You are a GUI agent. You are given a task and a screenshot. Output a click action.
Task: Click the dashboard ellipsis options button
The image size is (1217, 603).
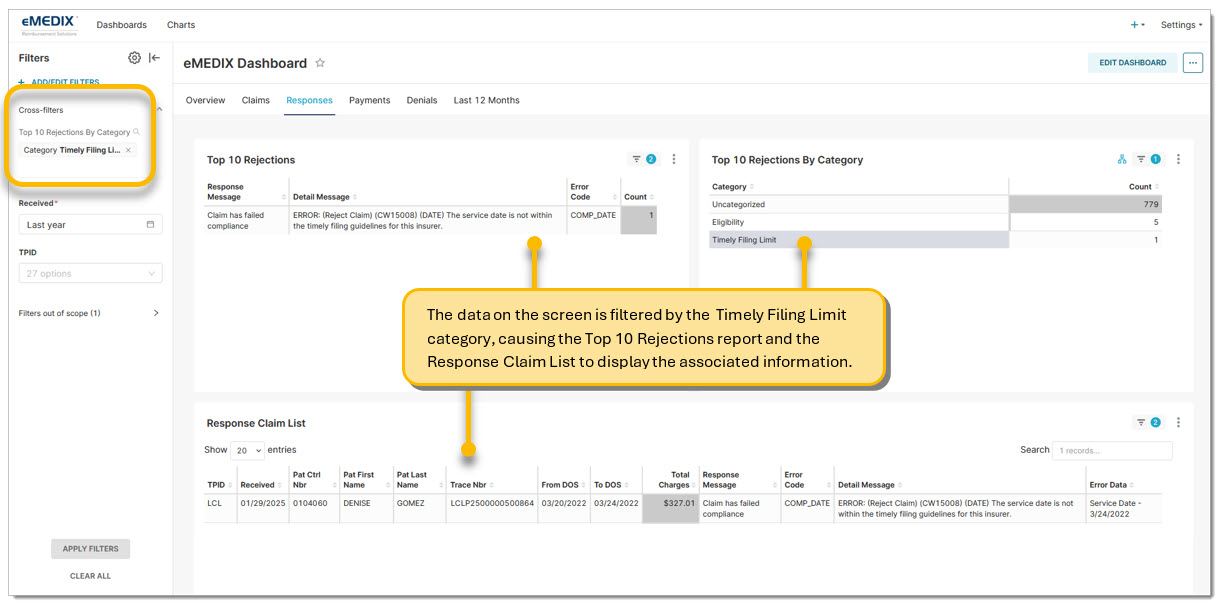pos(1192,63)
